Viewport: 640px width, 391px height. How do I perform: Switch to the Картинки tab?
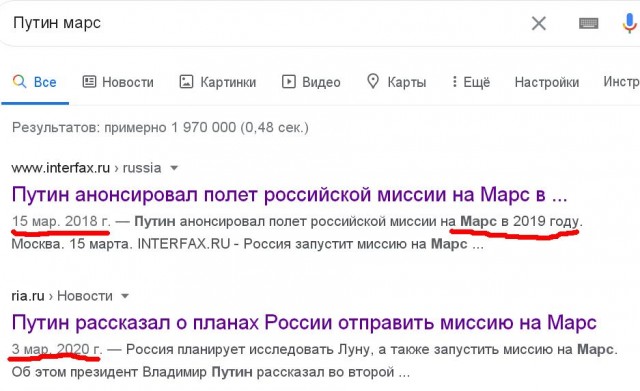click(x=218, y=82)
